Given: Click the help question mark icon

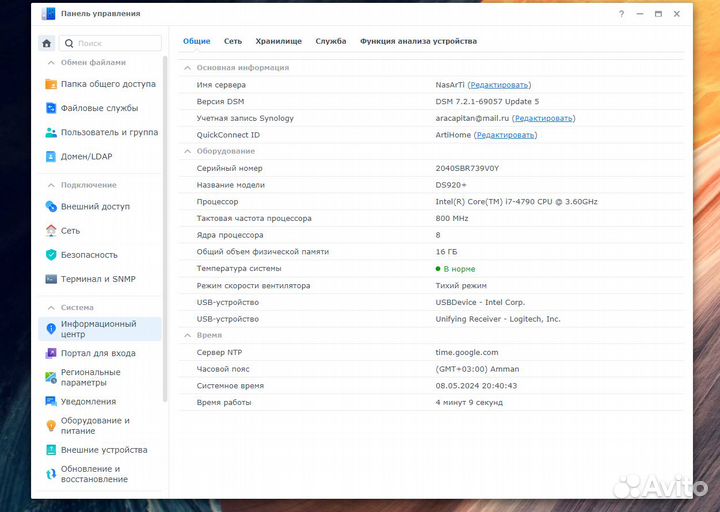Looking at the screenshot, I should tap(621, 14).
